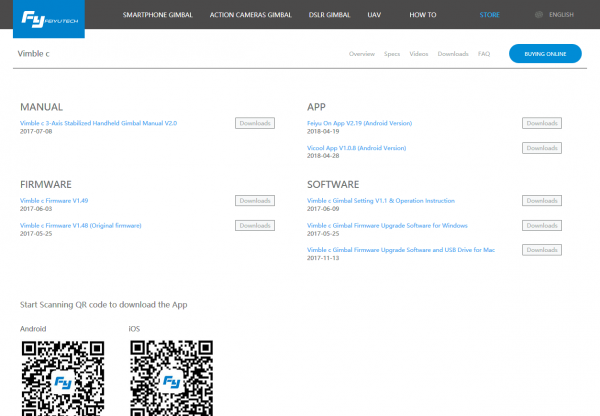Click the FeiyuTech logo
Image resolution: width=600 pixels, height=416 pixels.
pyautogui.click(x=49, y=19)
